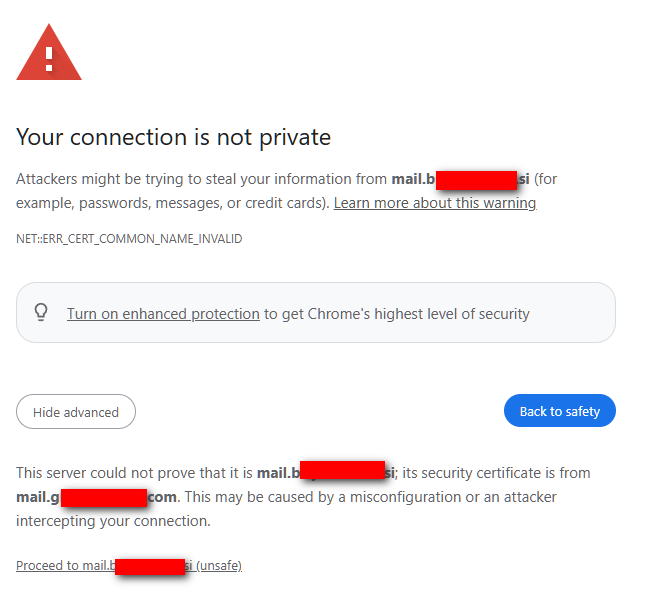Collapse details with Hide advanced button
658x610 pixels.
76,412
